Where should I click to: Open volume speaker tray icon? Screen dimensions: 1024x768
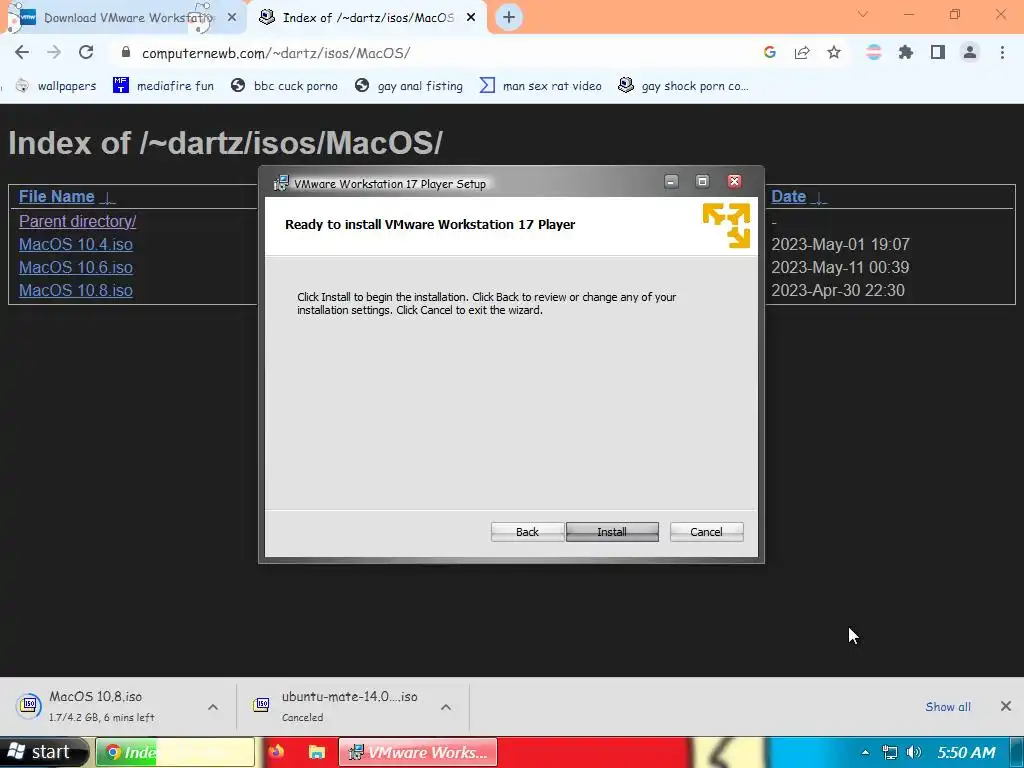914,752
